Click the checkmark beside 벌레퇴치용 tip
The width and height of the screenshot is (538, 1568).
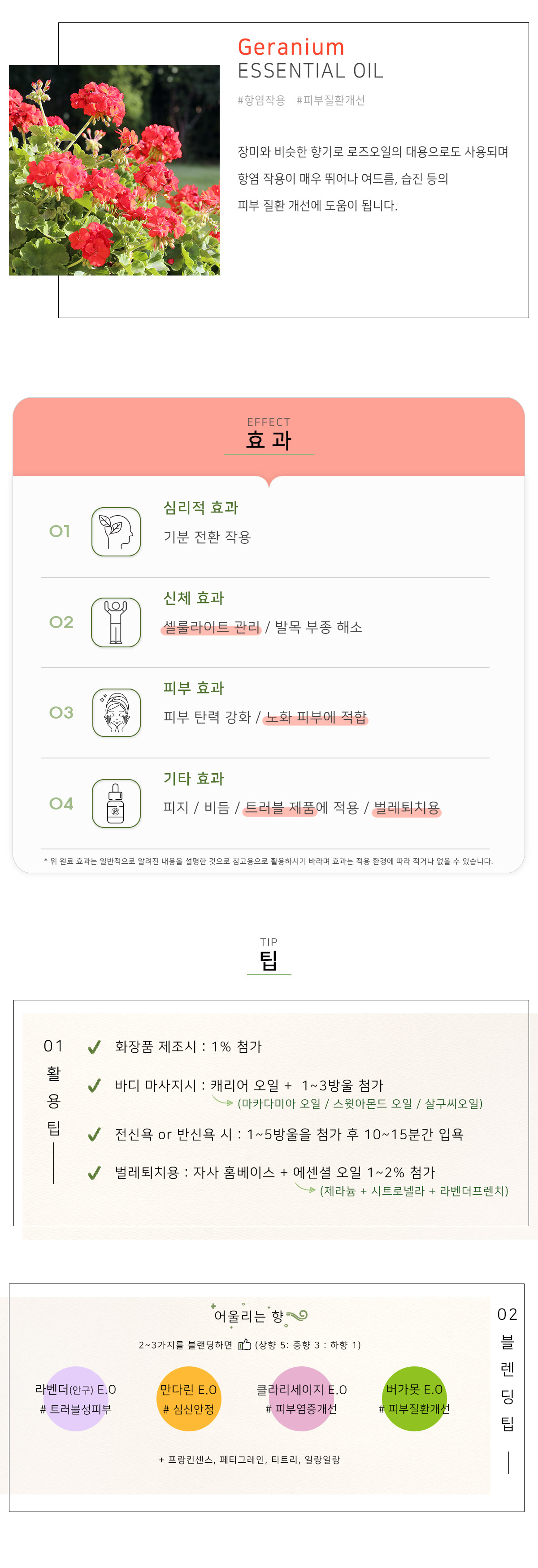(x=94, y=1173)
